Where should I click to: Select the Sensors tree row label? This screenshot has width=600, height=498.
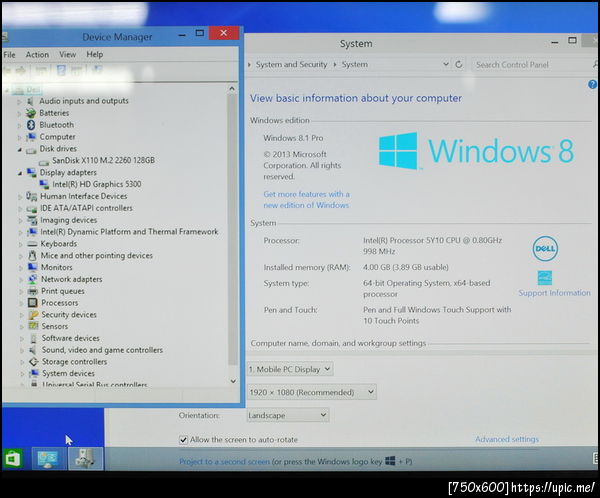tap(55, 326)
